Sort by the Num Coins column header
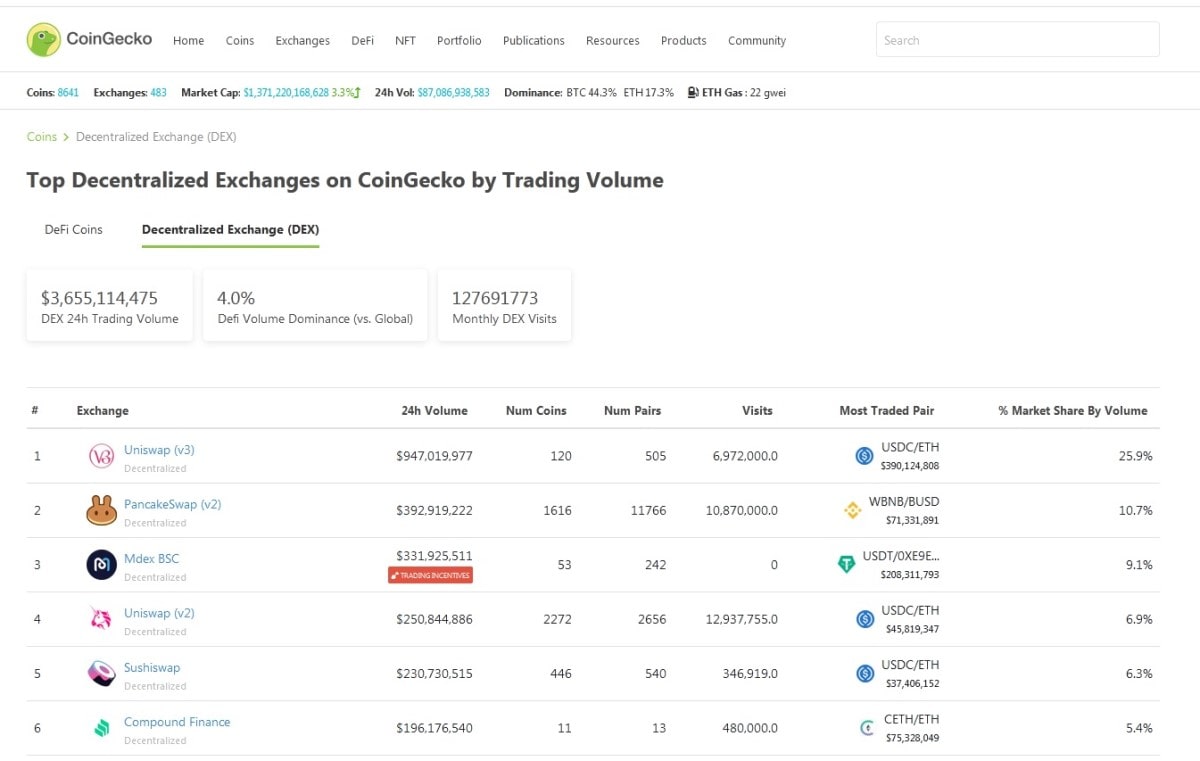Image resolution: width=1200 pixels, height=761 pixels. click(536, 410)
